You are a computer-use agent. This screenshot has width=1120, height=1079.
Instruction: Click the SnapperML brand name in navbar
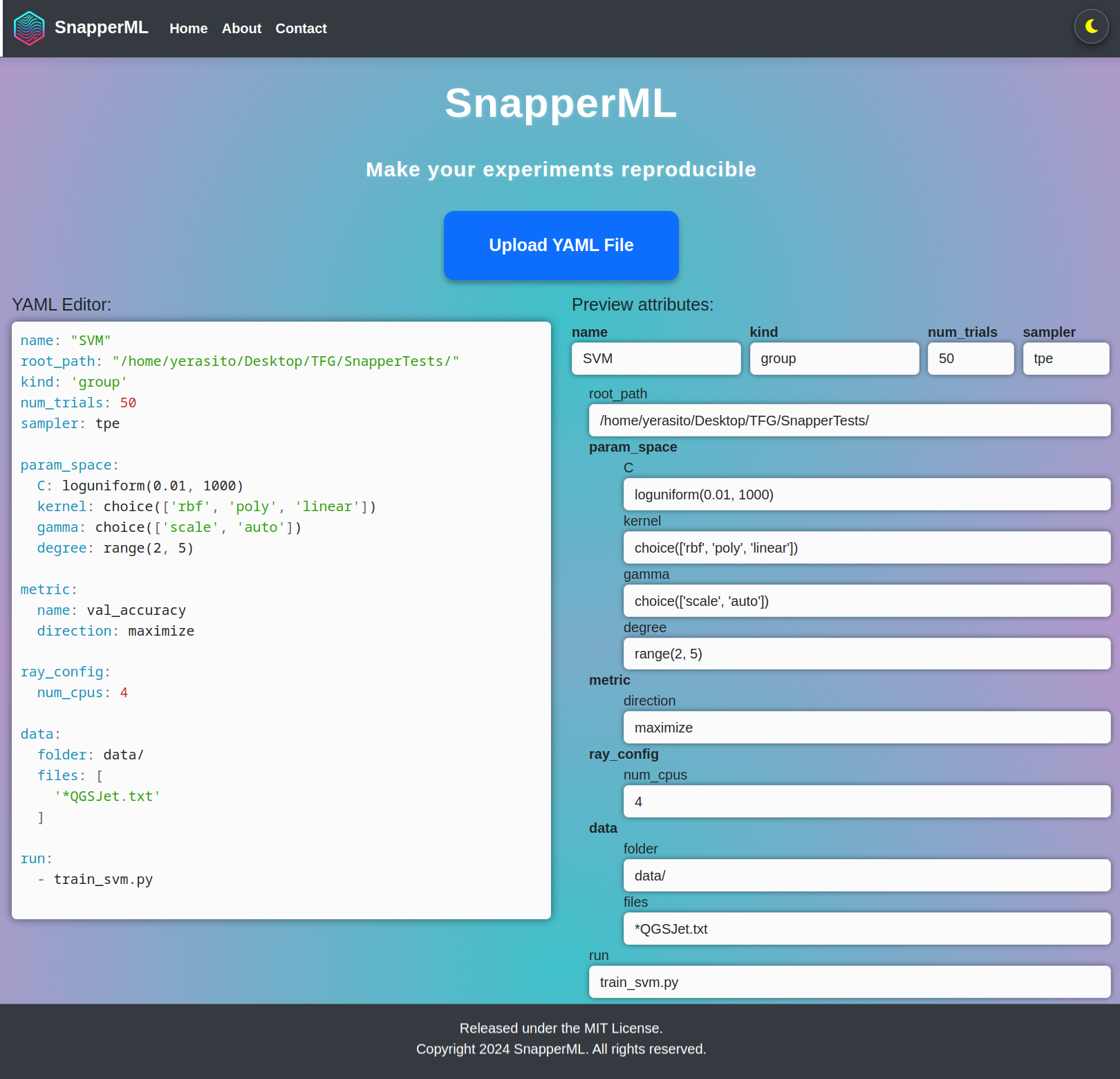pos(102,27)
